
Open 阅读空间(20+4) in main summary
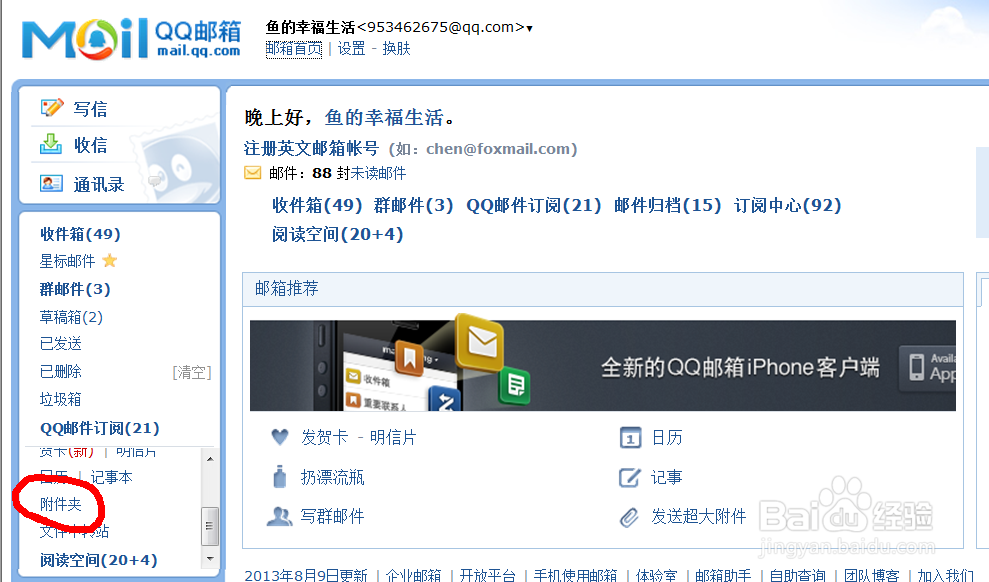point(337,234)
